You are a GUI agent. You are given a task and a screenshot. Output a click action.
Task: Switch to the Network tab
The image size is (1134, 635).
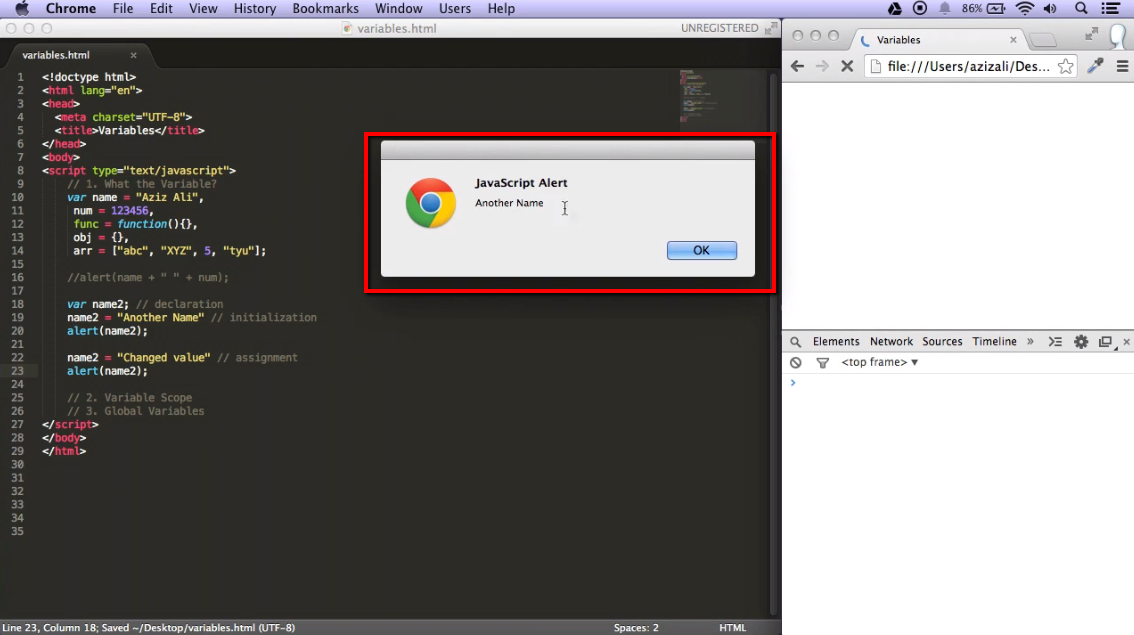click(891, 341)
